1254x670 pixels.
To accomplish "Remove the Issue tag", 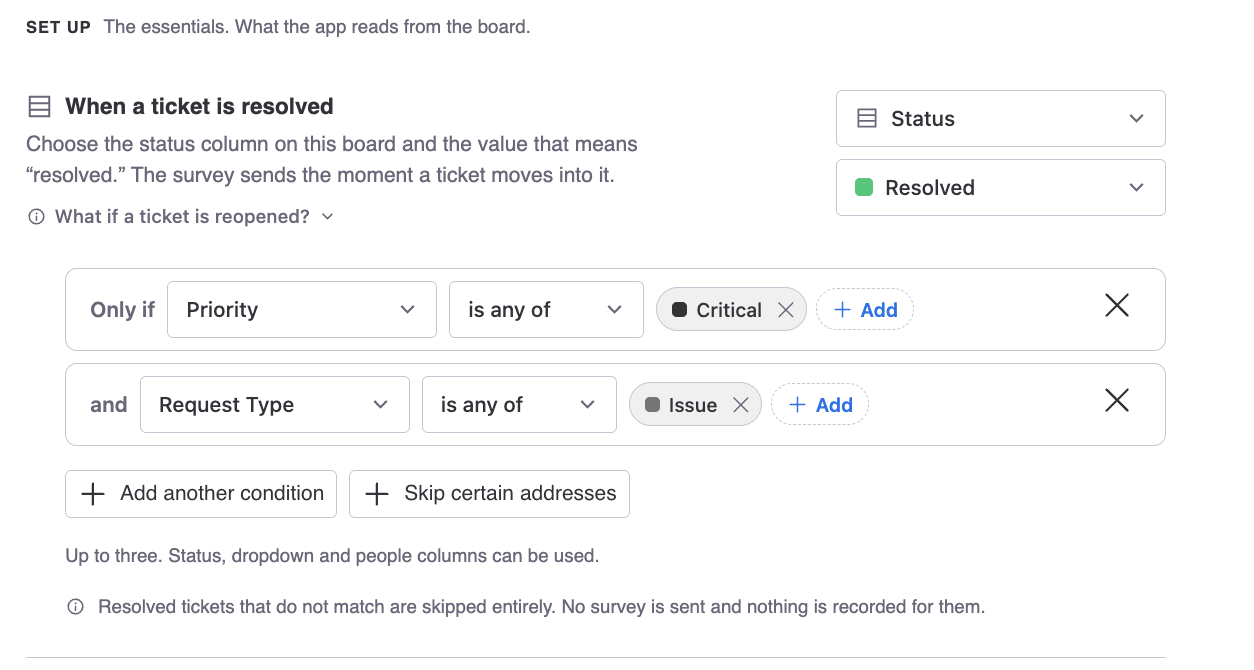I will (741, 405).
